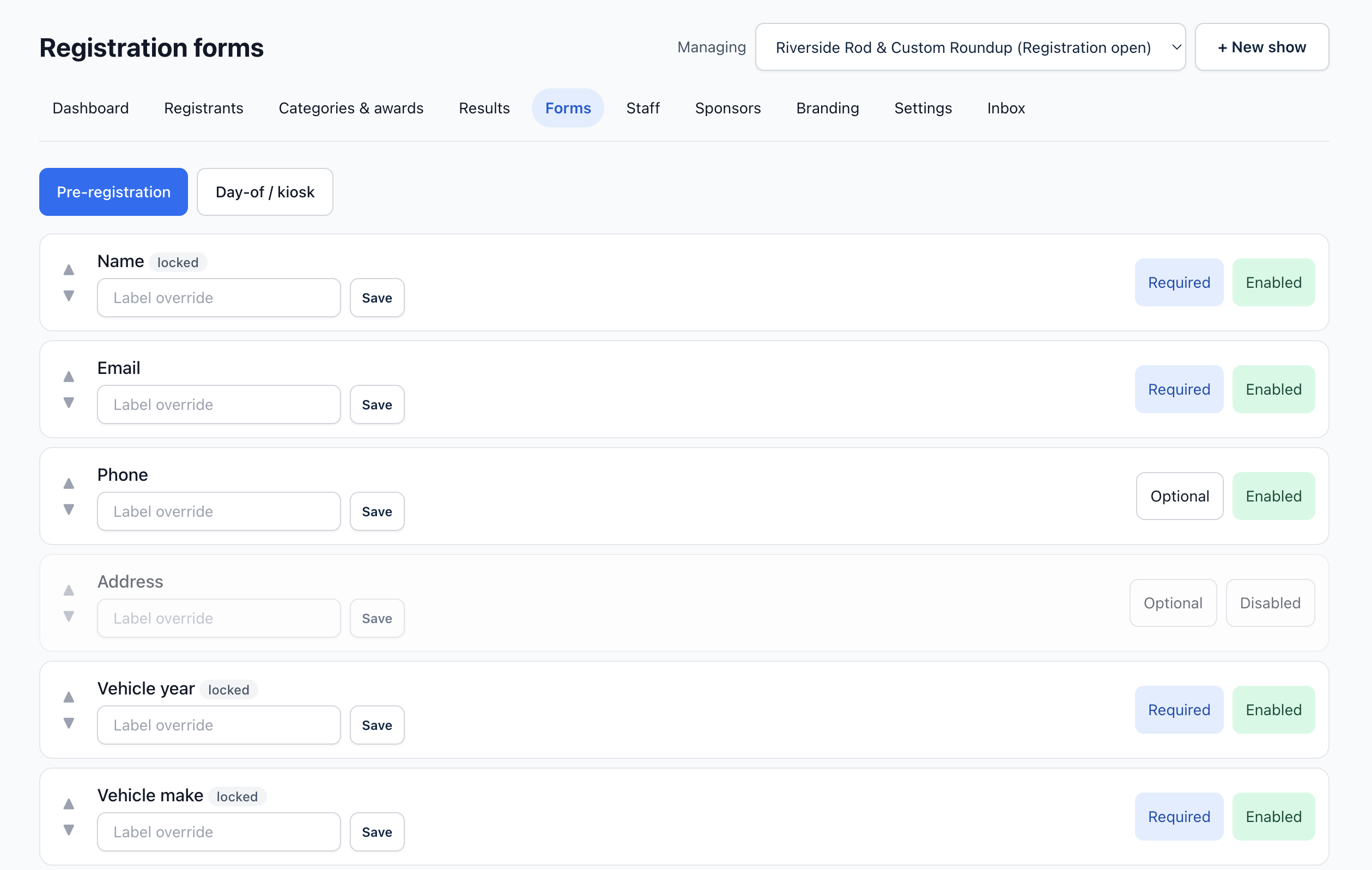
Task: Save the Vehicle make label override
Action: click(377, 832)
